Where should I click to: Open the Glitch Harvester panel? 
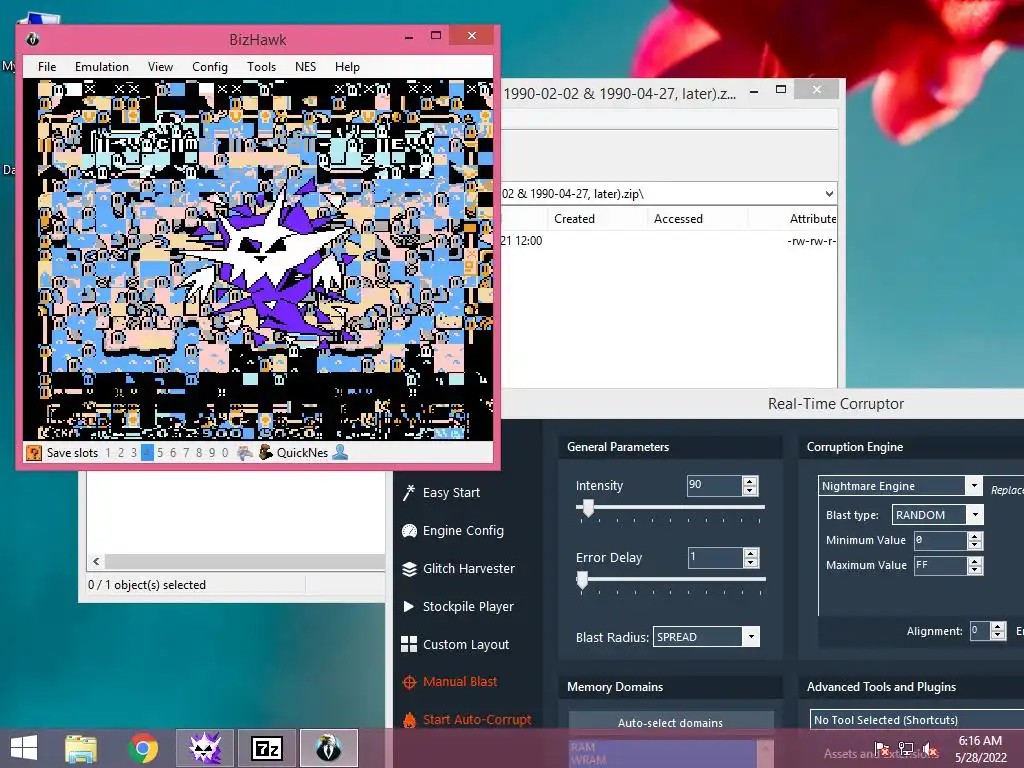click(x=468, y=569)
